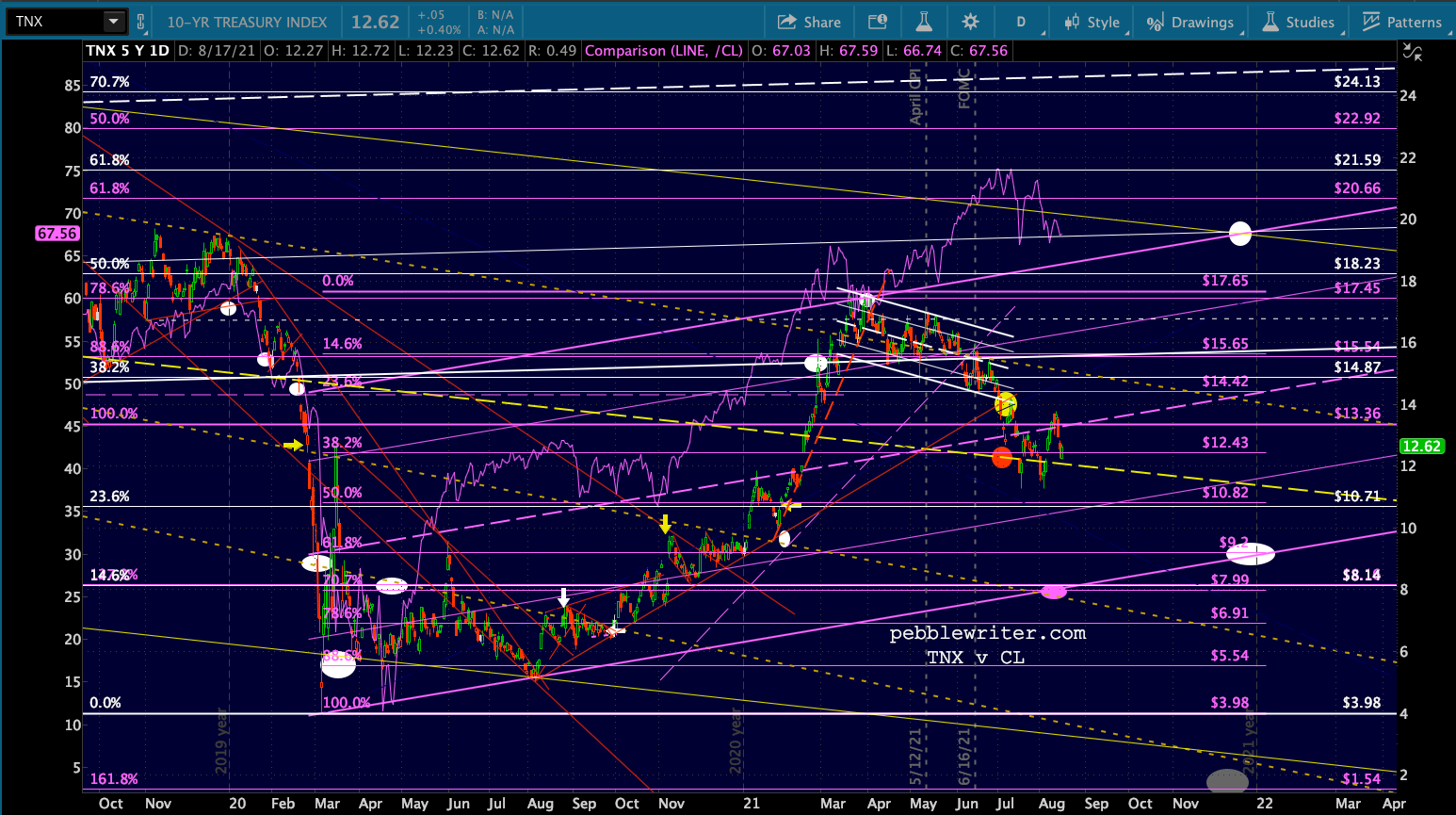
Task: Click the $21.59 Fibonacci level label
Action: pos(1357,160)
